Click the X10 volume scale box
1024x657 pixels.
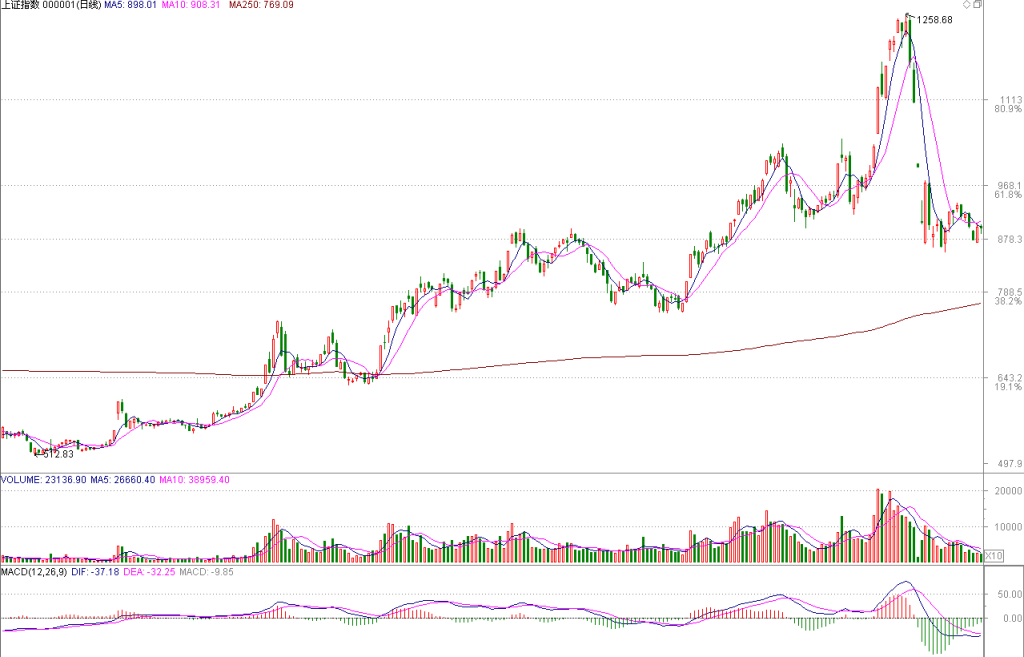[x=993, y=556]
